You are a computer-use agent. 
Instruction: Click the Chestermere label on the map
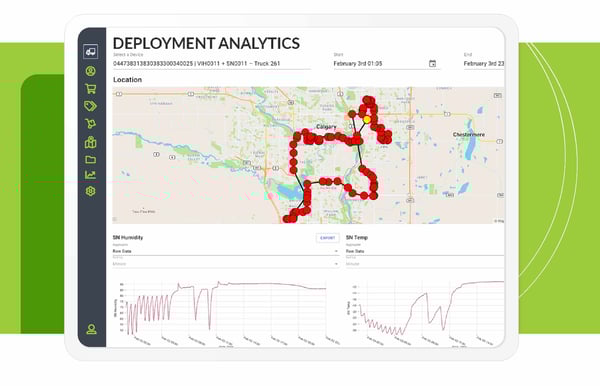[469, 135]
